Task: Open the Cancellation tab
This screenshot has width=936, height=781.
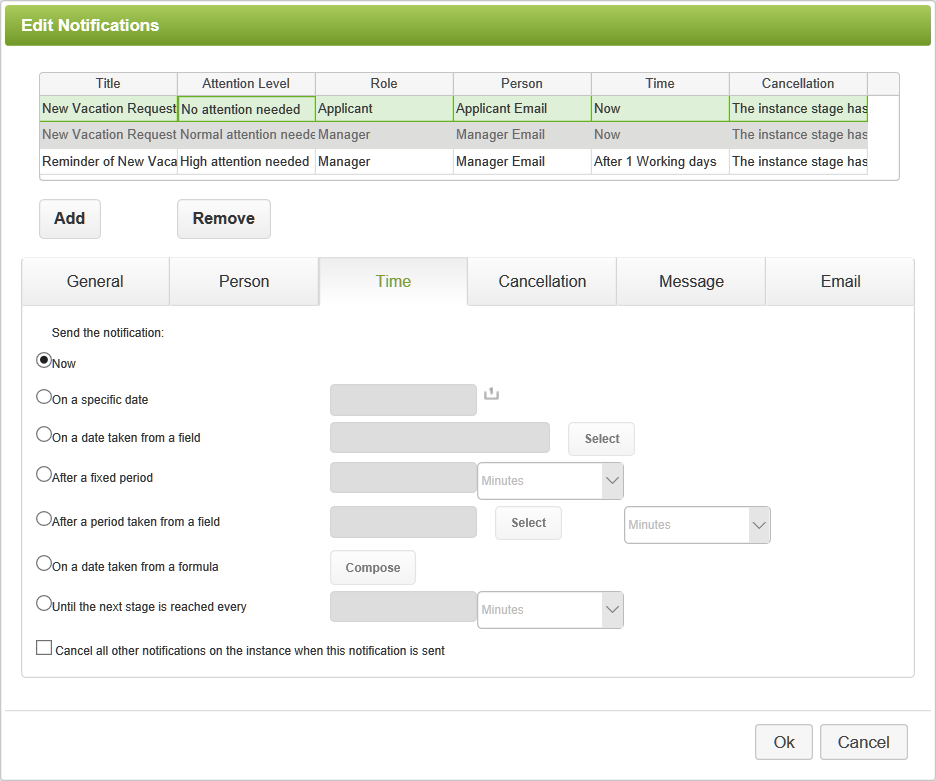Action: 542,282
